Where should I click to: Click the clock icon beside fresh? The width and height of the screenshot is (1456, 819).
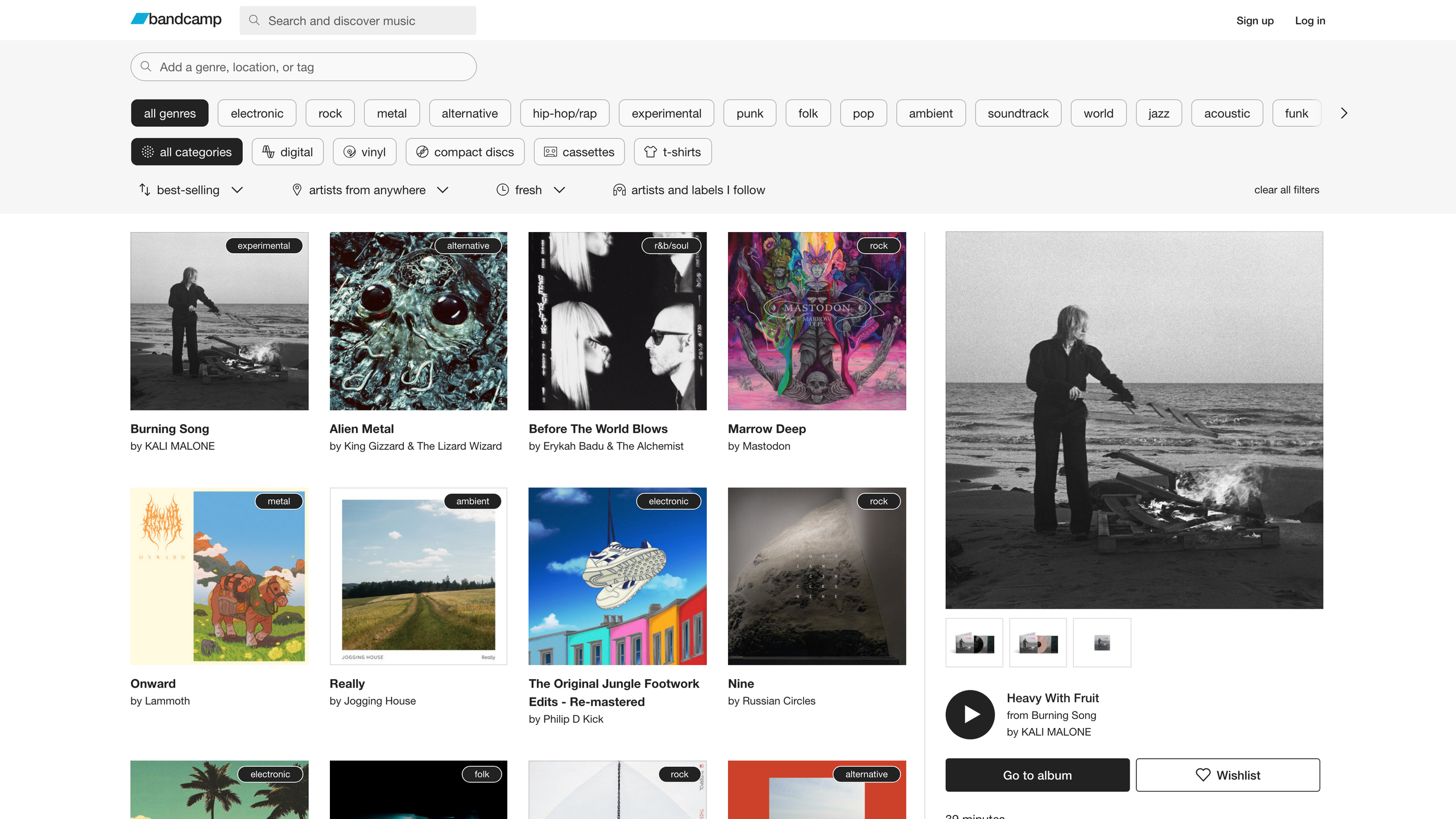[503, 189]
